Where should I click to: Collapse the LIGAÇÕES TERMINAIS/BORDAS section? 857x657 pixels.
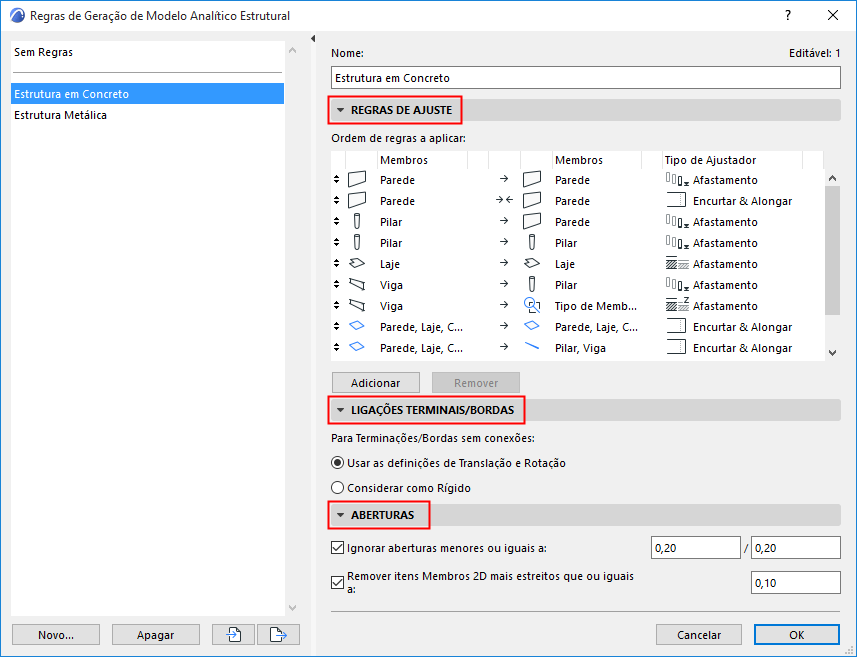pyautogui.click(x=341, y=410)
